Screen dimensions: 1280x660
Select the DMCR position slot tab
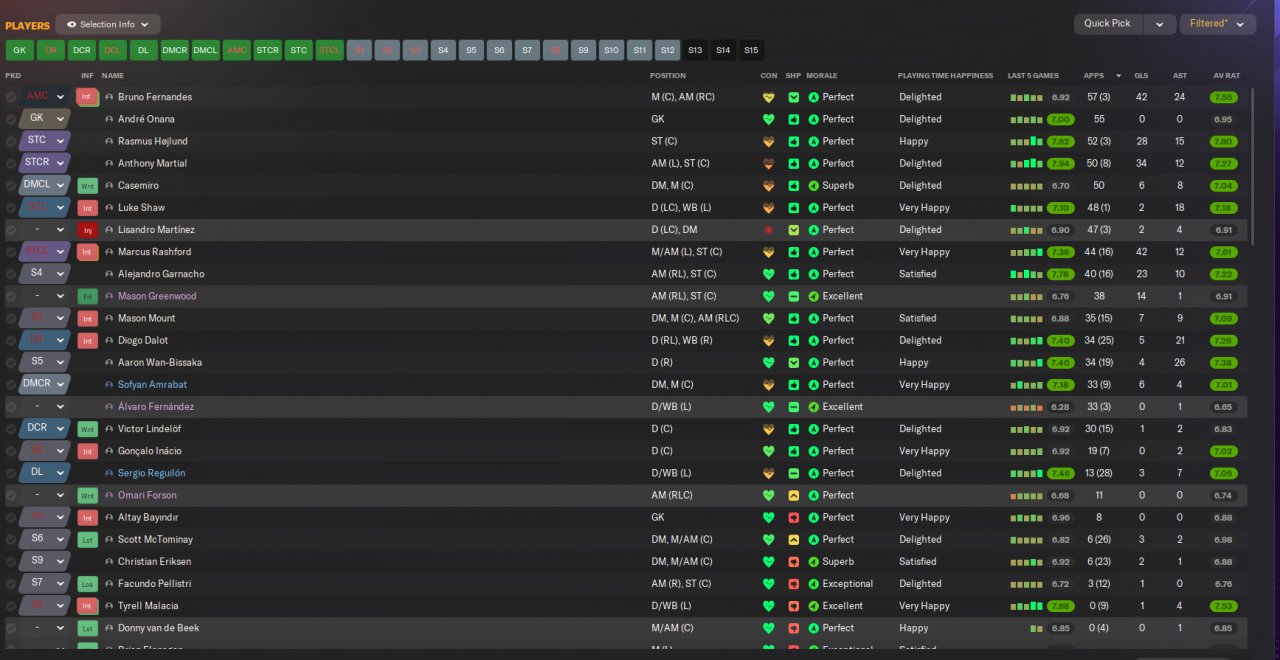pos(175,50)
